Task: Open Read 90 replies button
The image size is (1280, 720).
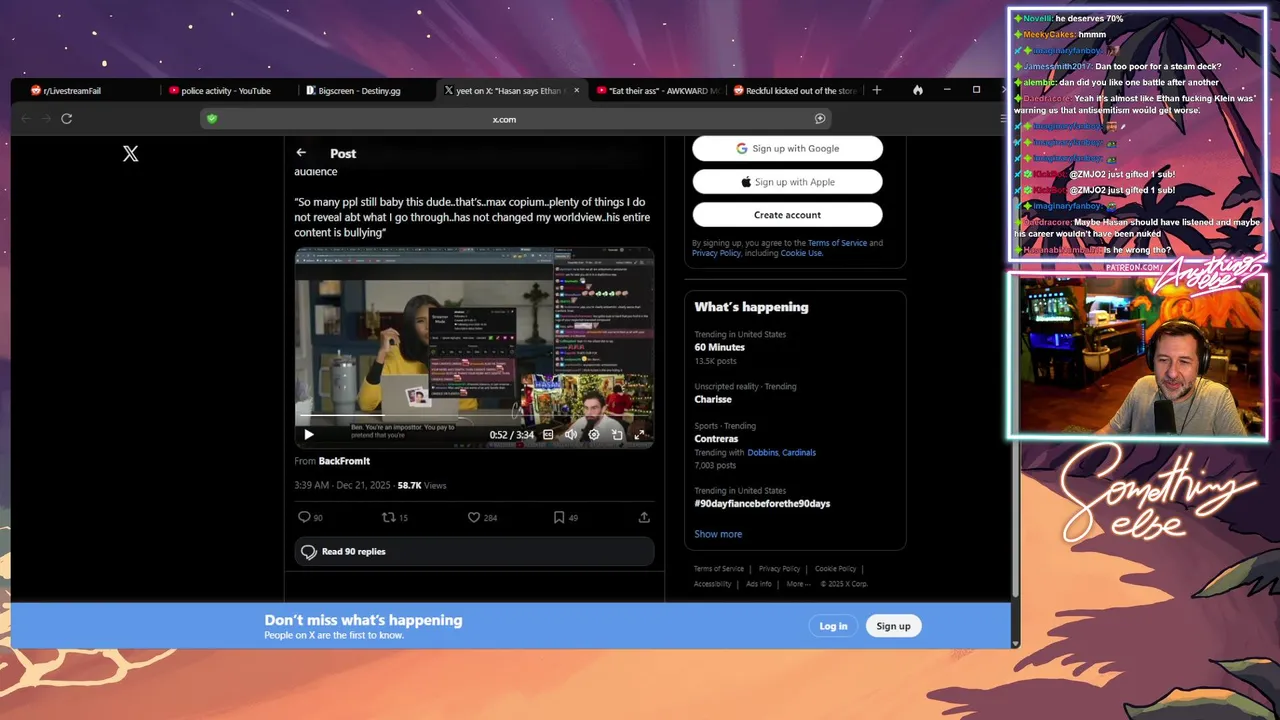Action: [x=474, y=552]
